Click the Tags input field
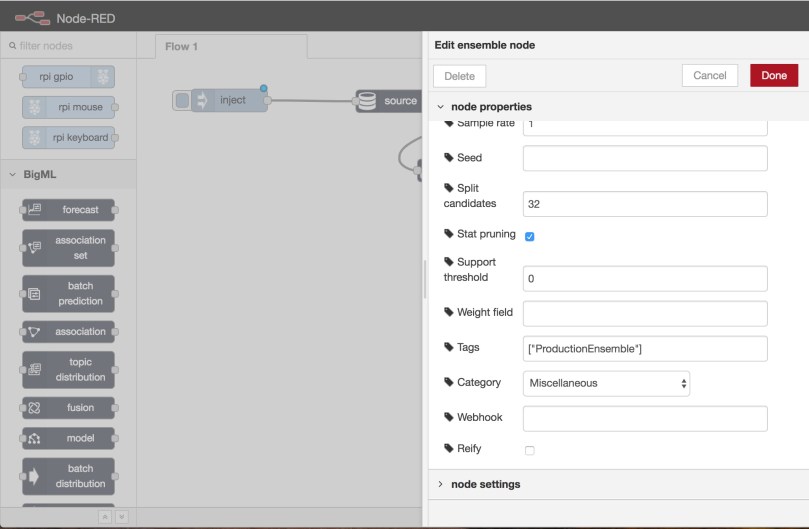Screen dimensions: 809x529 point(645,349)
